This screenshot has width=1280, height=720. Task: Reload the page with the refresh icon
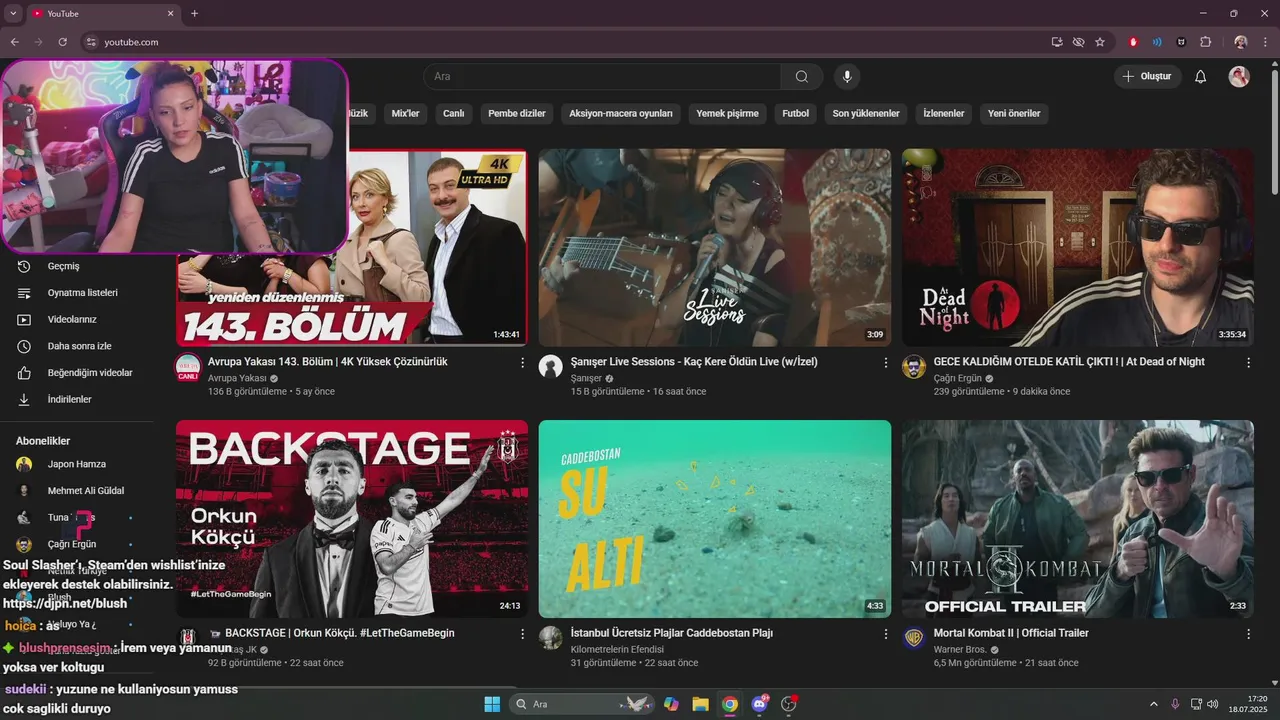(62, 42)
